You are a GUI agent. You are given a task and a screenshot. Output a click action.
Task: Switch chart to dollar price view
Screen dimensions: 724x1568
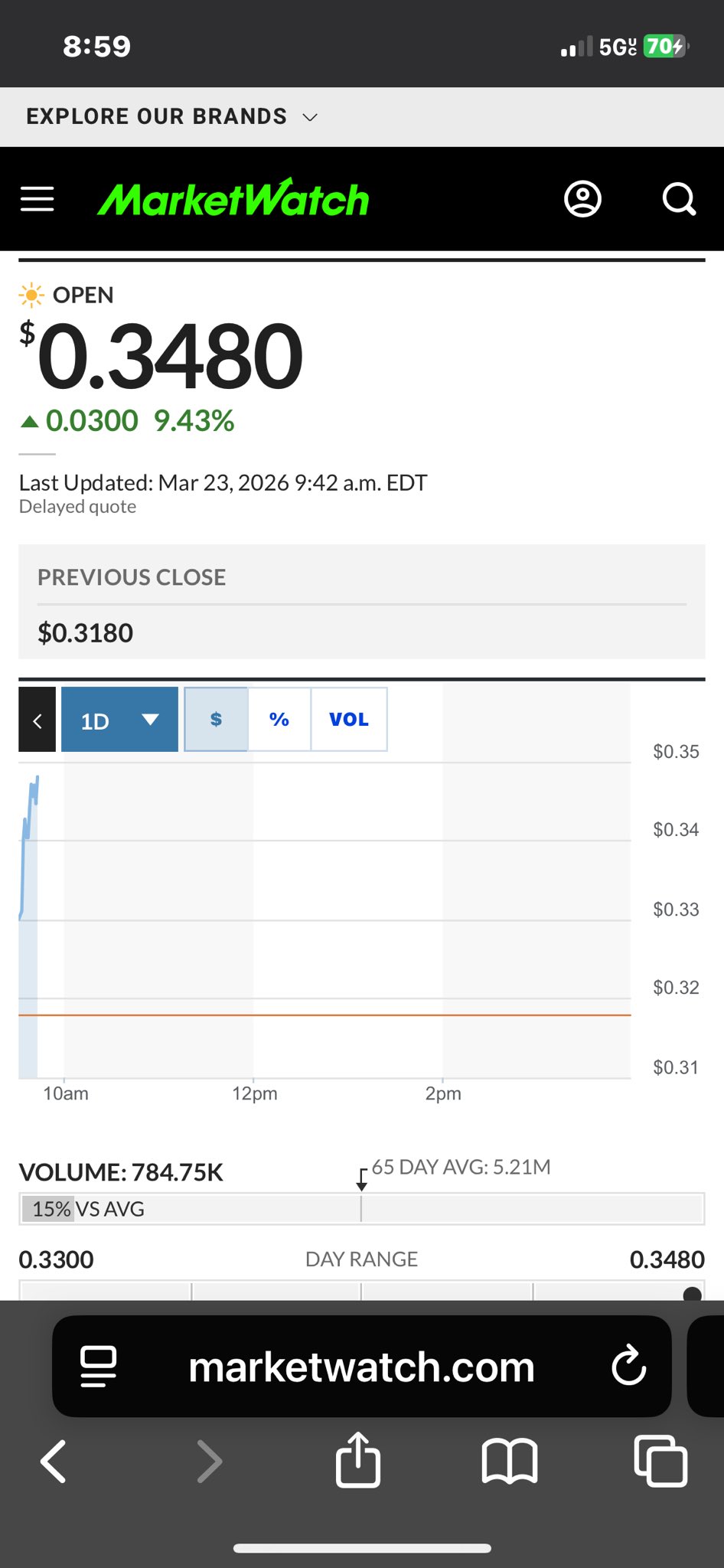pos(216,720)
